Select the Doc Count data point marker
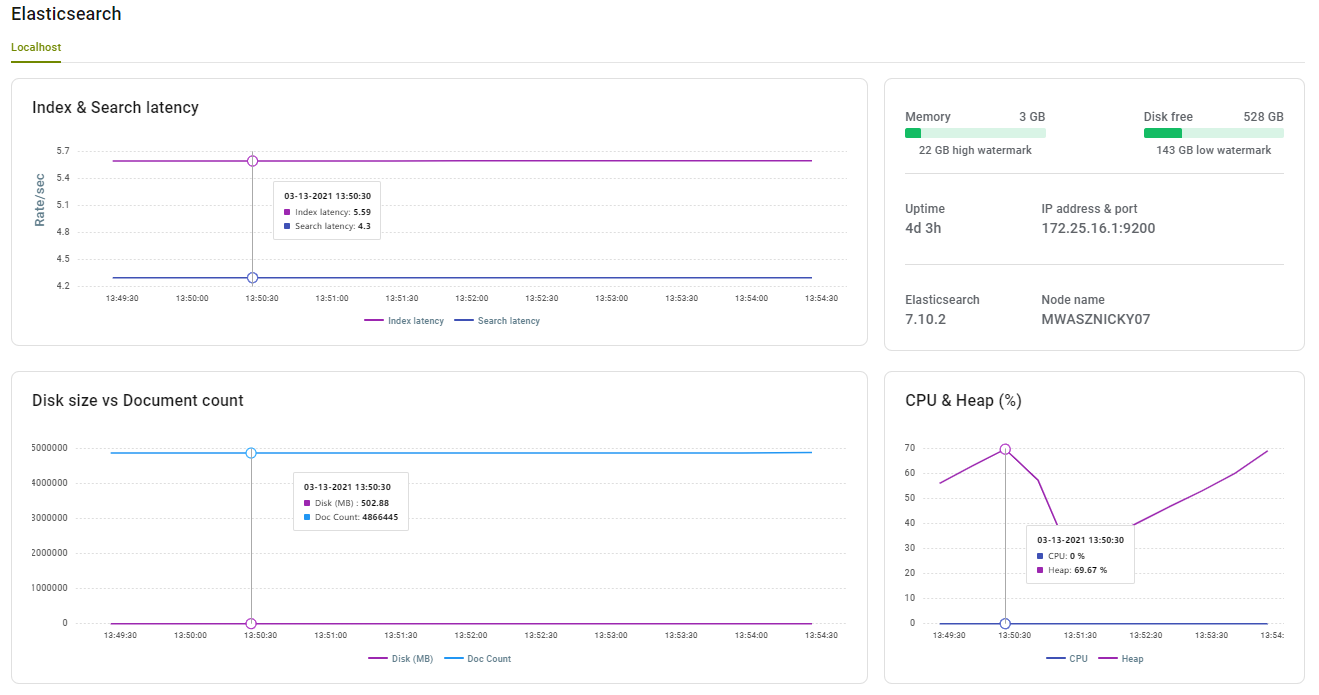Image resolution: width=1319 pixels, height=695 pixels. pyautogui.click(x=251, y=453)
